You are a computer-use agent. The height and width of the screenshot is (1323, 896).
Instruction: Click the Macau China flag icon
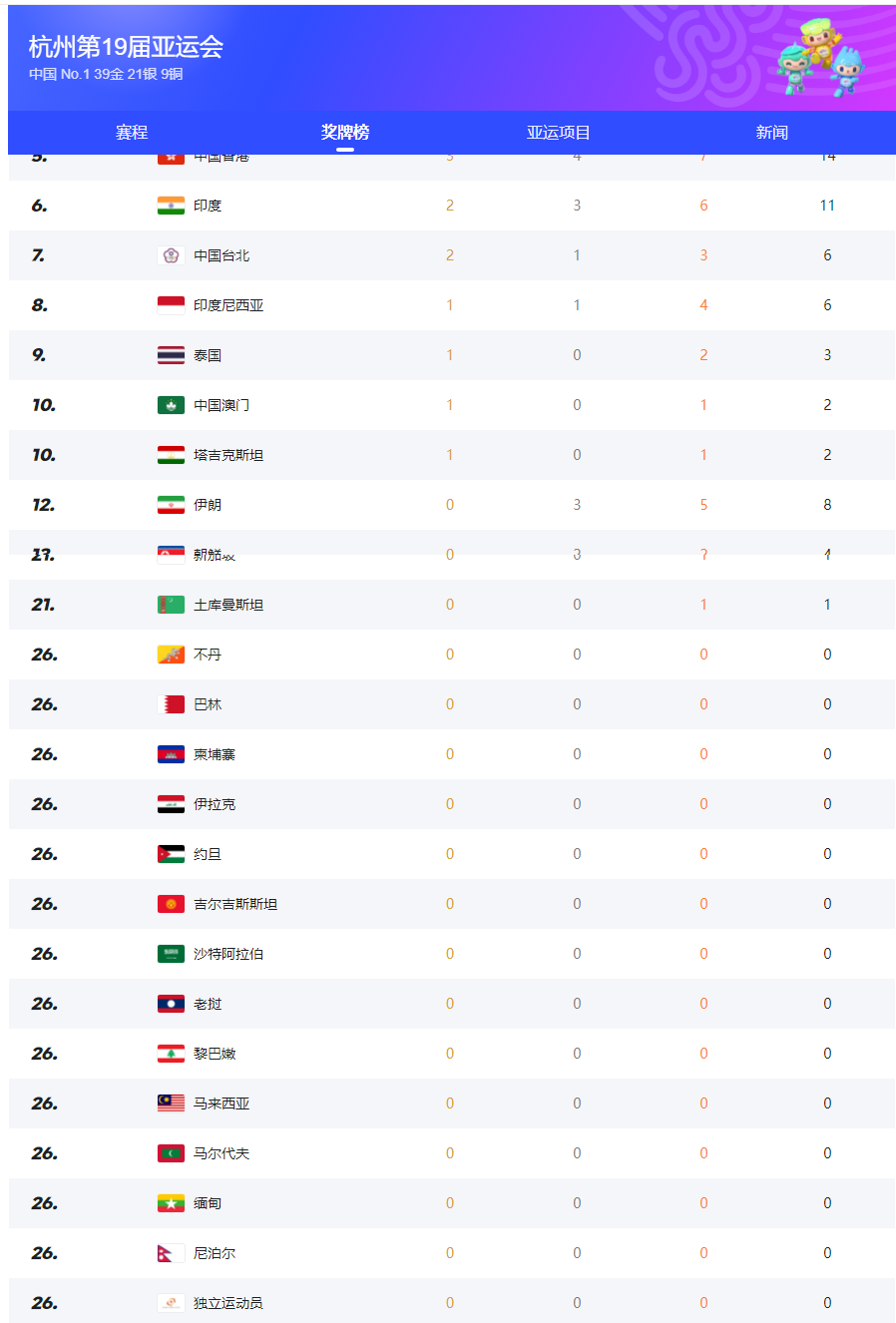(x=171, y=405)
